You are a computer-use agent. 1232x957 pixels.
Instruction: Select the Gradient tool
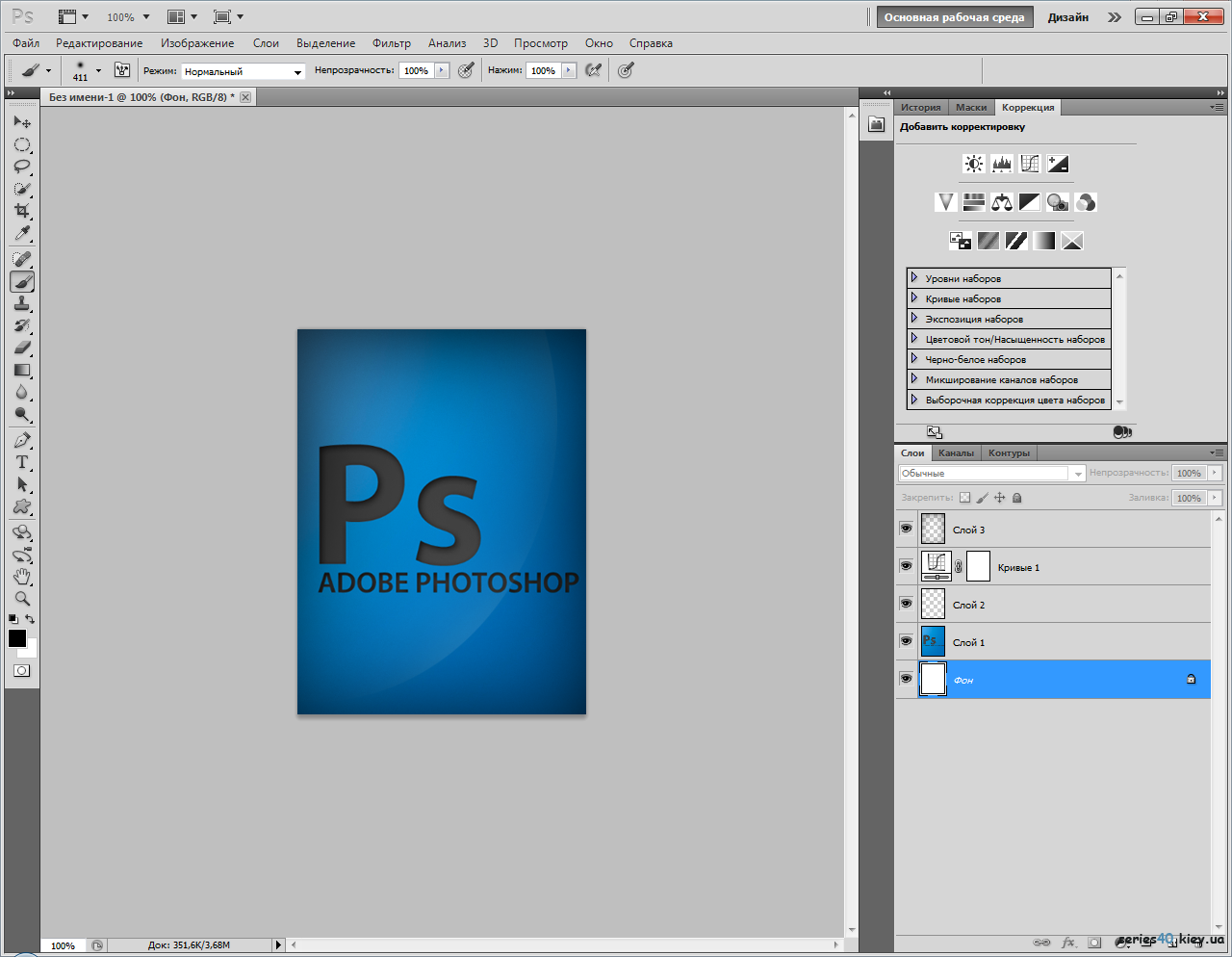[x=22, y=370]
